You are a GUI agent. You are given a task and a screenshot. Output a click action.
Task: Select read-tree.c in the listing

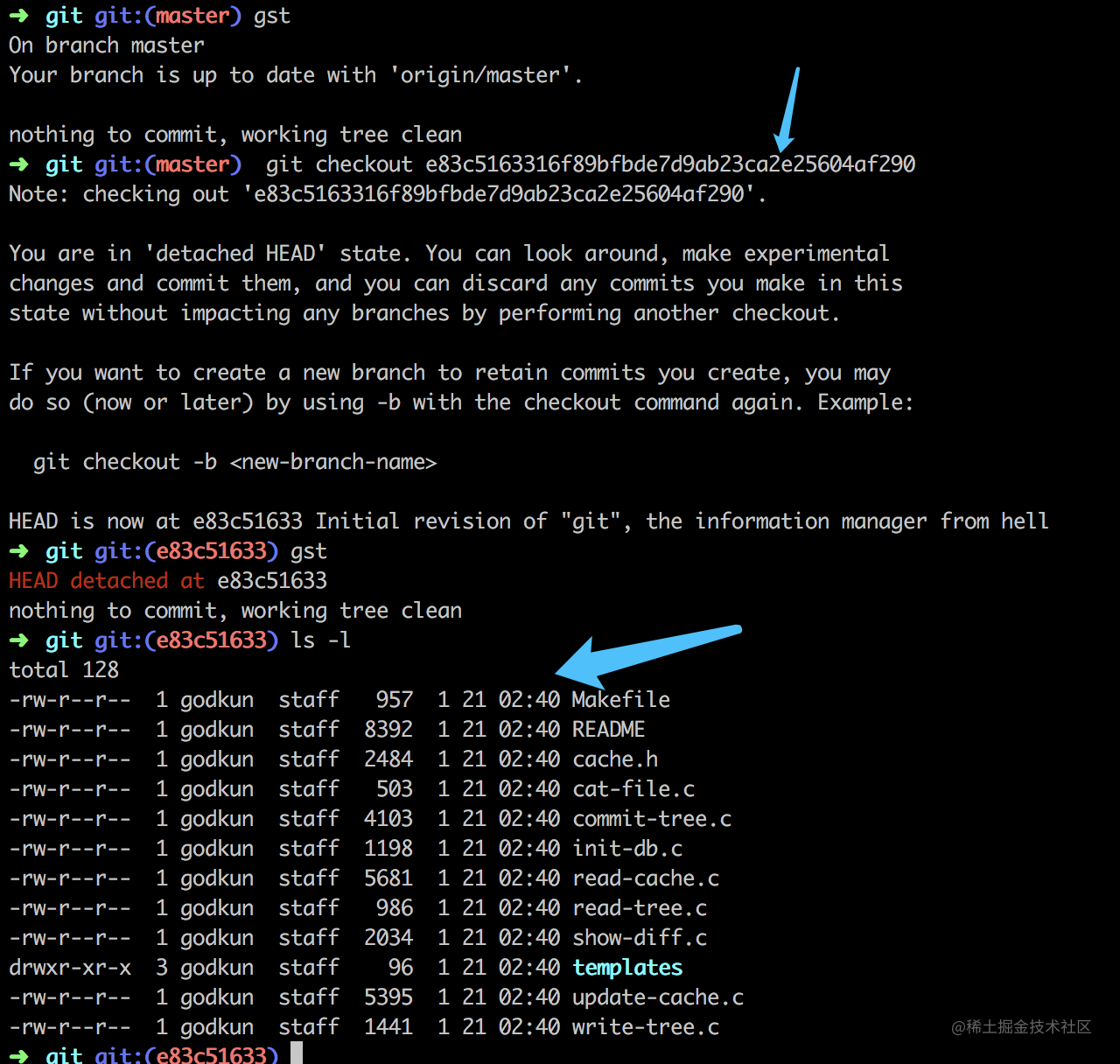tap(640, 907)
